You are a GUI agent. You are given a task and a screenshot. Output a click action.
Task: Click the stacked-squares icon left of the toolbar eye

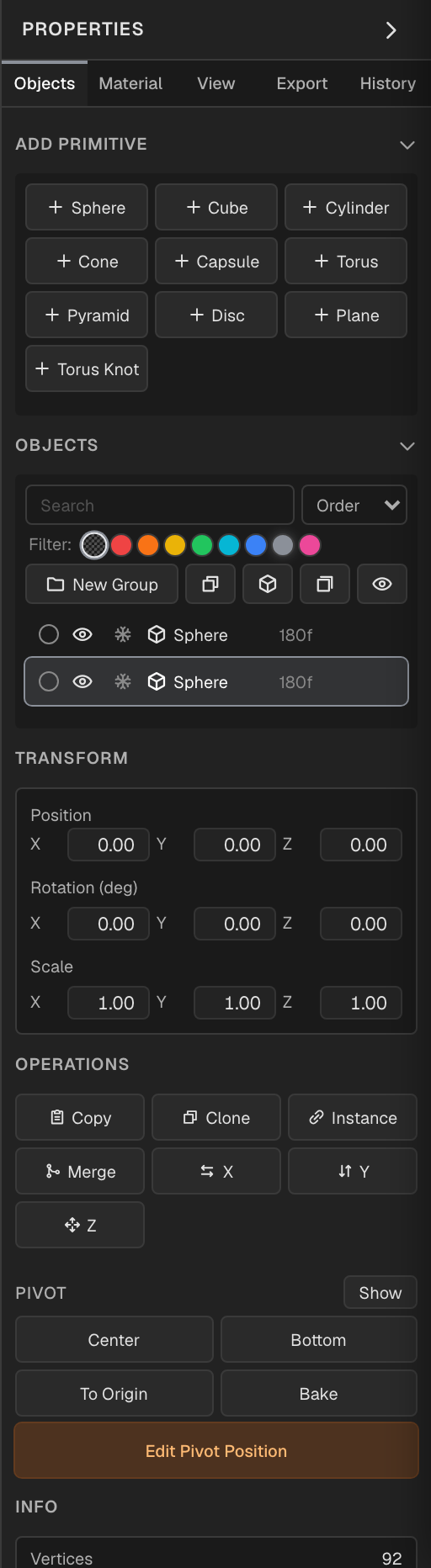coord(325,584)
